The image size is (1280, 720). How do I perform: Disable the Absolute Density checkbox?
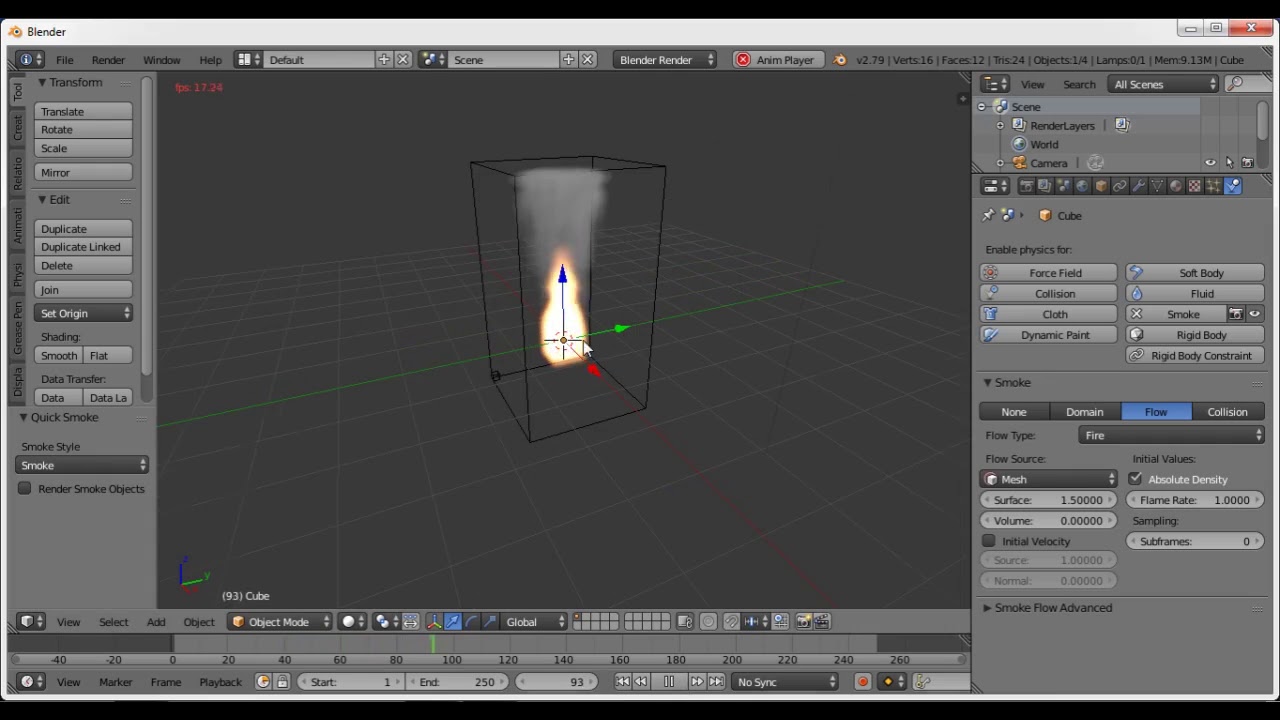tap(1136, 479)
